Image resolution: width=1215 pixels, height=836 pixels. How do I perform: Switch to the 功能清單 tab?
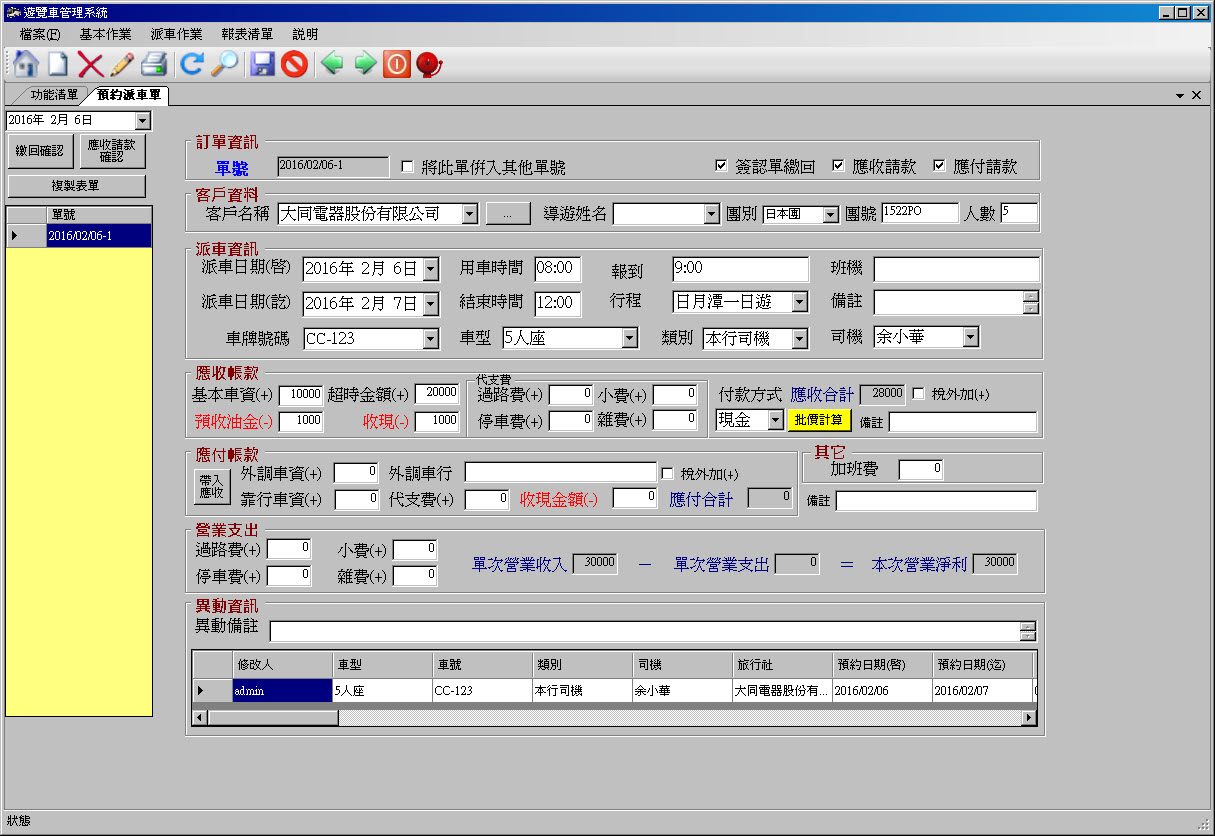(52, 95)
